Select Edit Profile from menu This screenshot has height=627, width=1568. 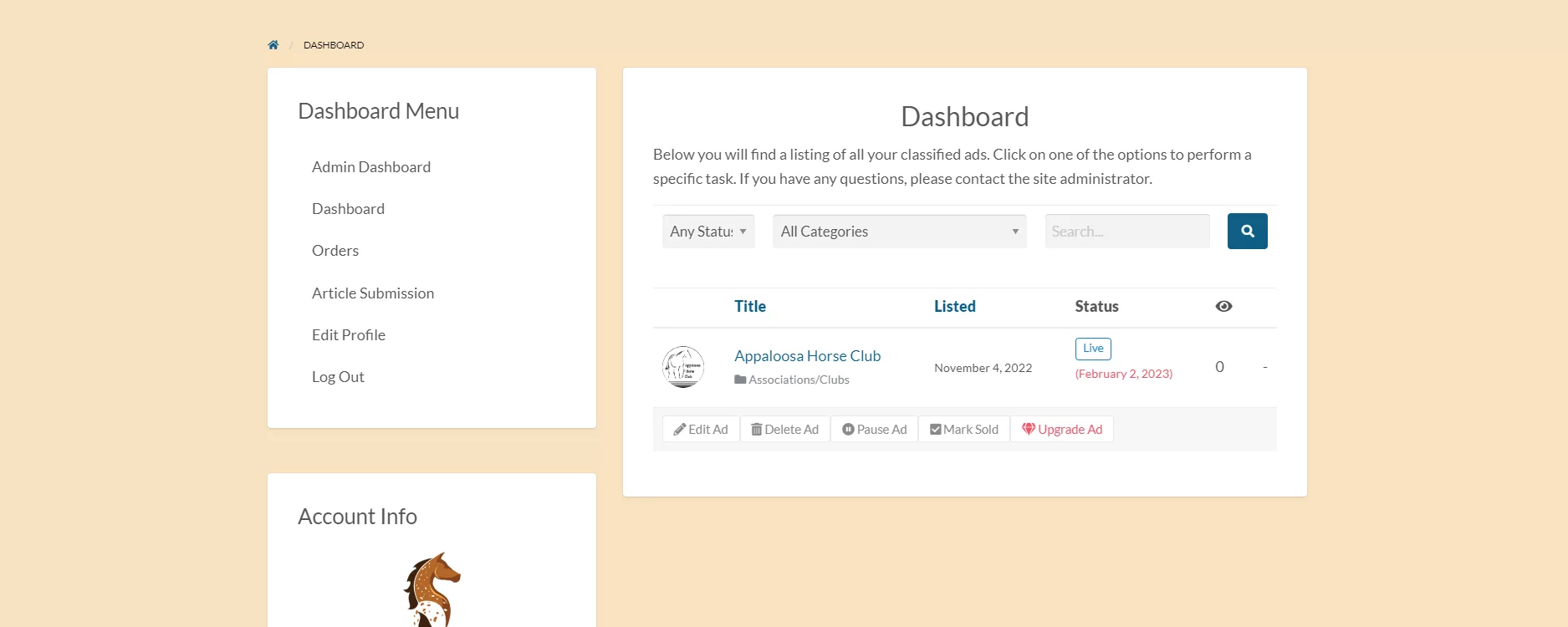[349, 335]
